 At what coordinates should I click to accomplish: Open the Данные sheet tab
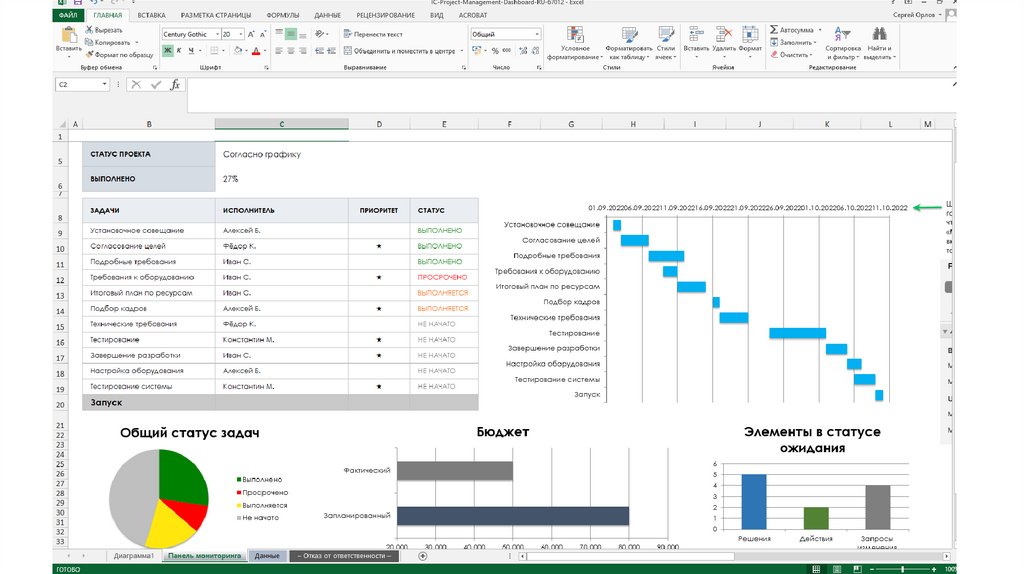(267, 555)
